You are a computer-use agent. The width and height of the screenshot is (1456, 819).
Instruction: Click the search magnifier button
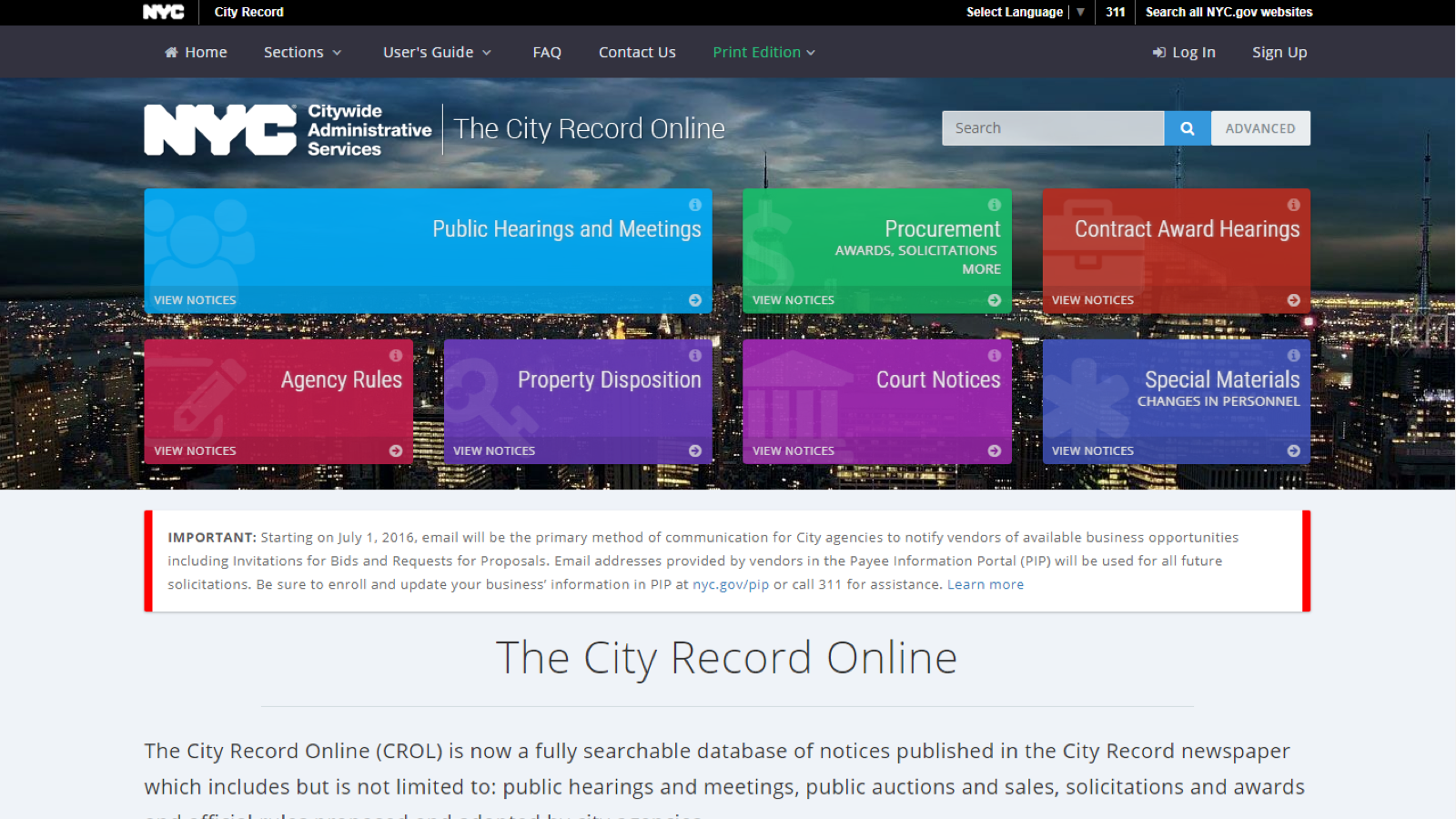click(1187, 127)
